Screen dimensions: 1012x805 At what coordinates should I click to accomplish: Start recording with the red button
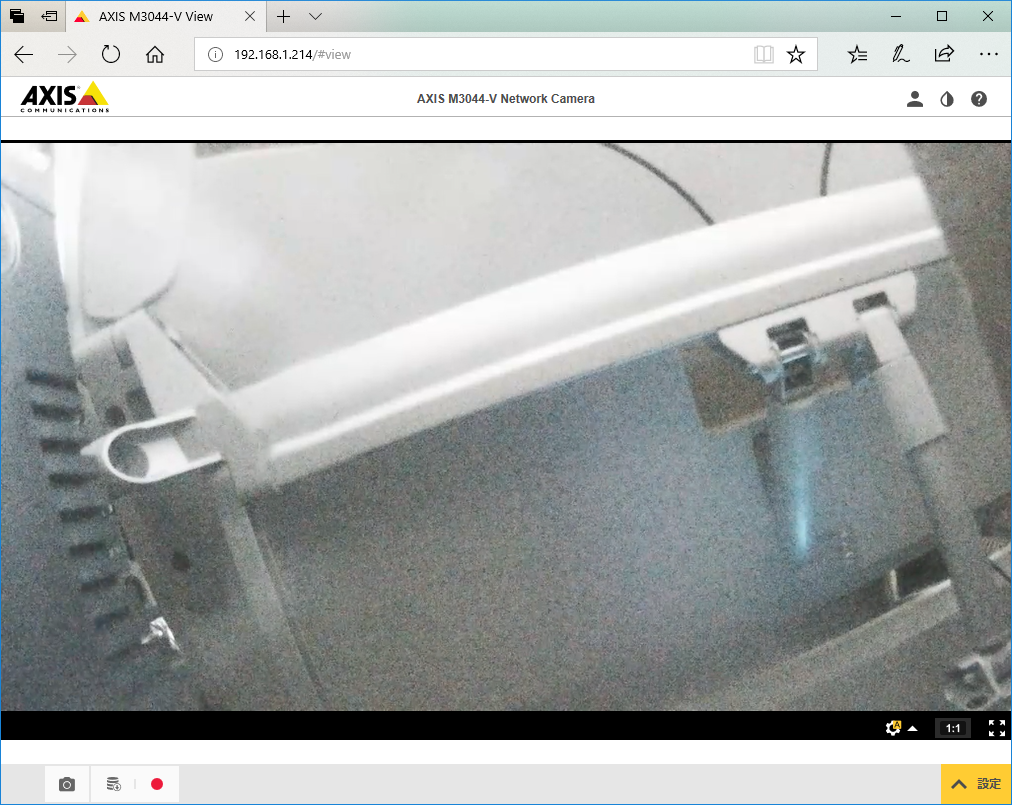pyautogui.click(x=157, y=784)
